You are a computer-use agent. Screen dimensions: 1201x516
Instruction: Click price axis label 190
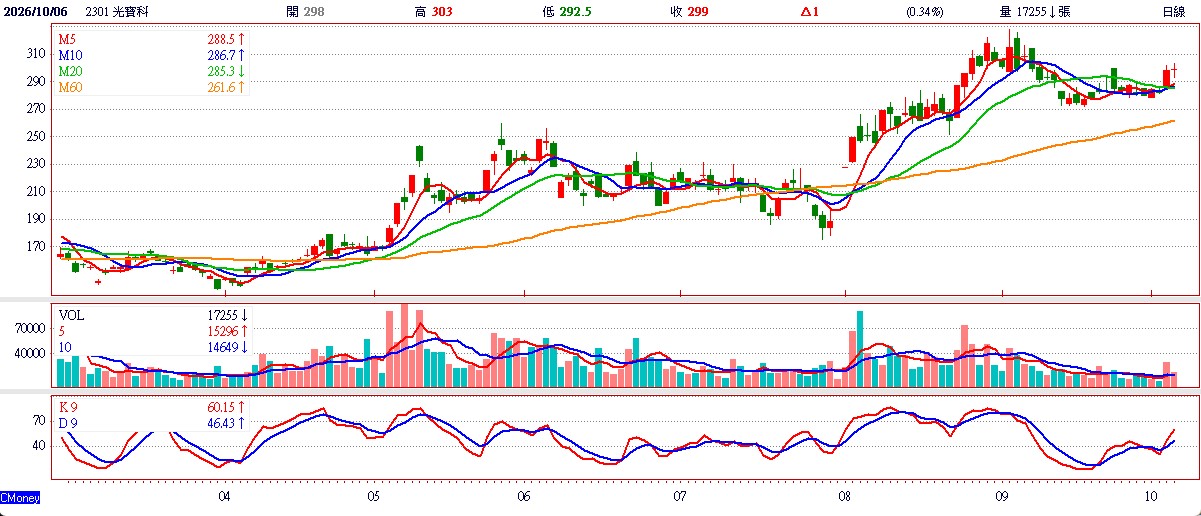36,219
